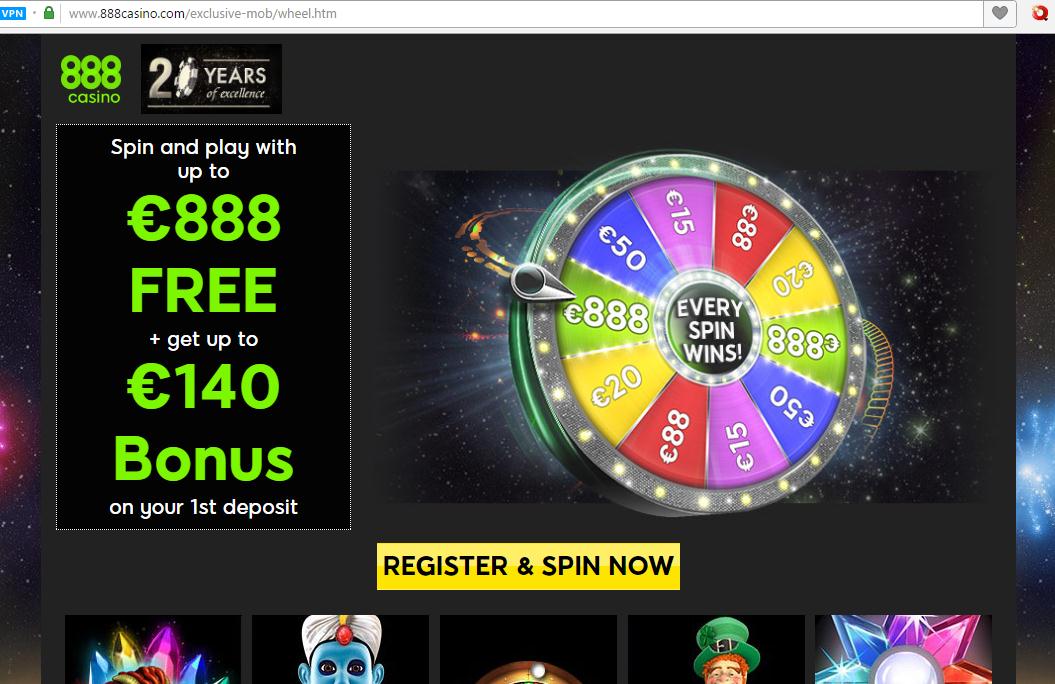Click the red Opera icon at top right
Screen dimensions: 1055x684
pos(1040,13)
